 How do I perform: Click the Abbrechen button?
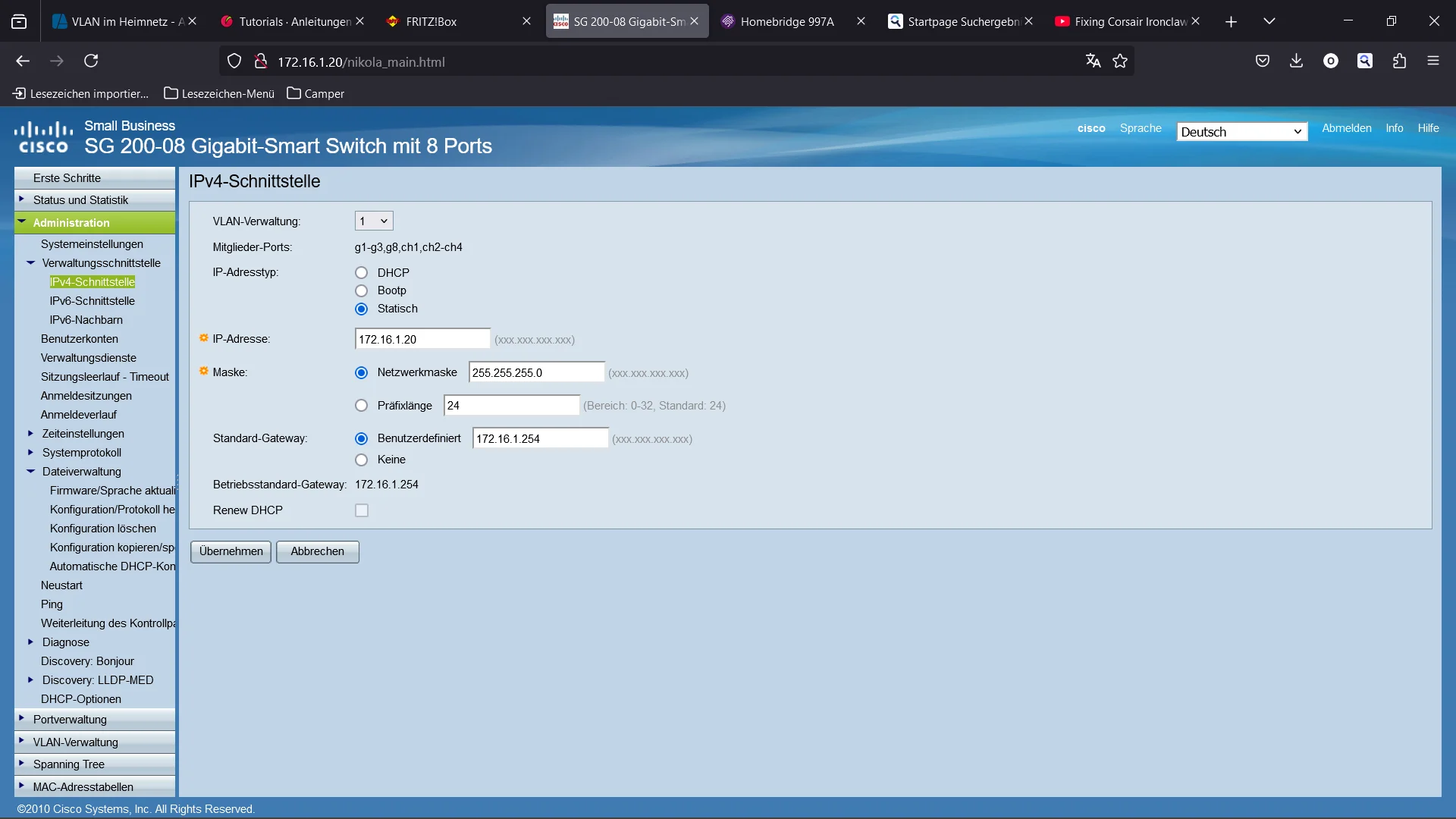(x=318, y=552)
